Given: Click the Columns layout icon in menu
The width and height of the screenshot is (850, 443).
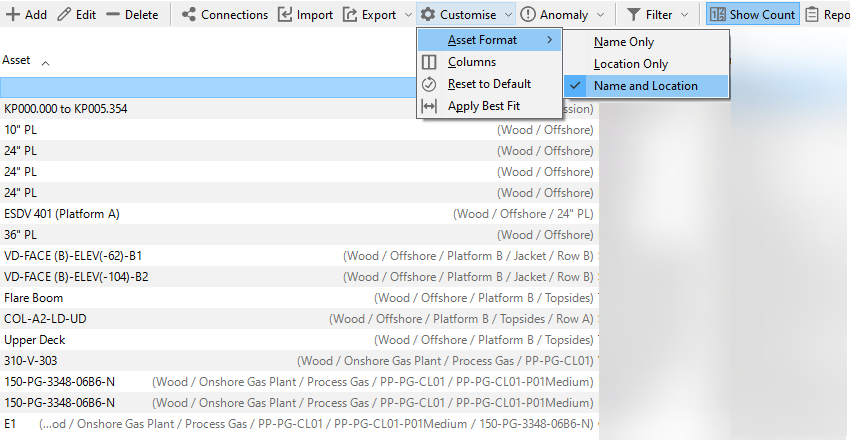Looking at the screenshot, I should pos(429,62).
